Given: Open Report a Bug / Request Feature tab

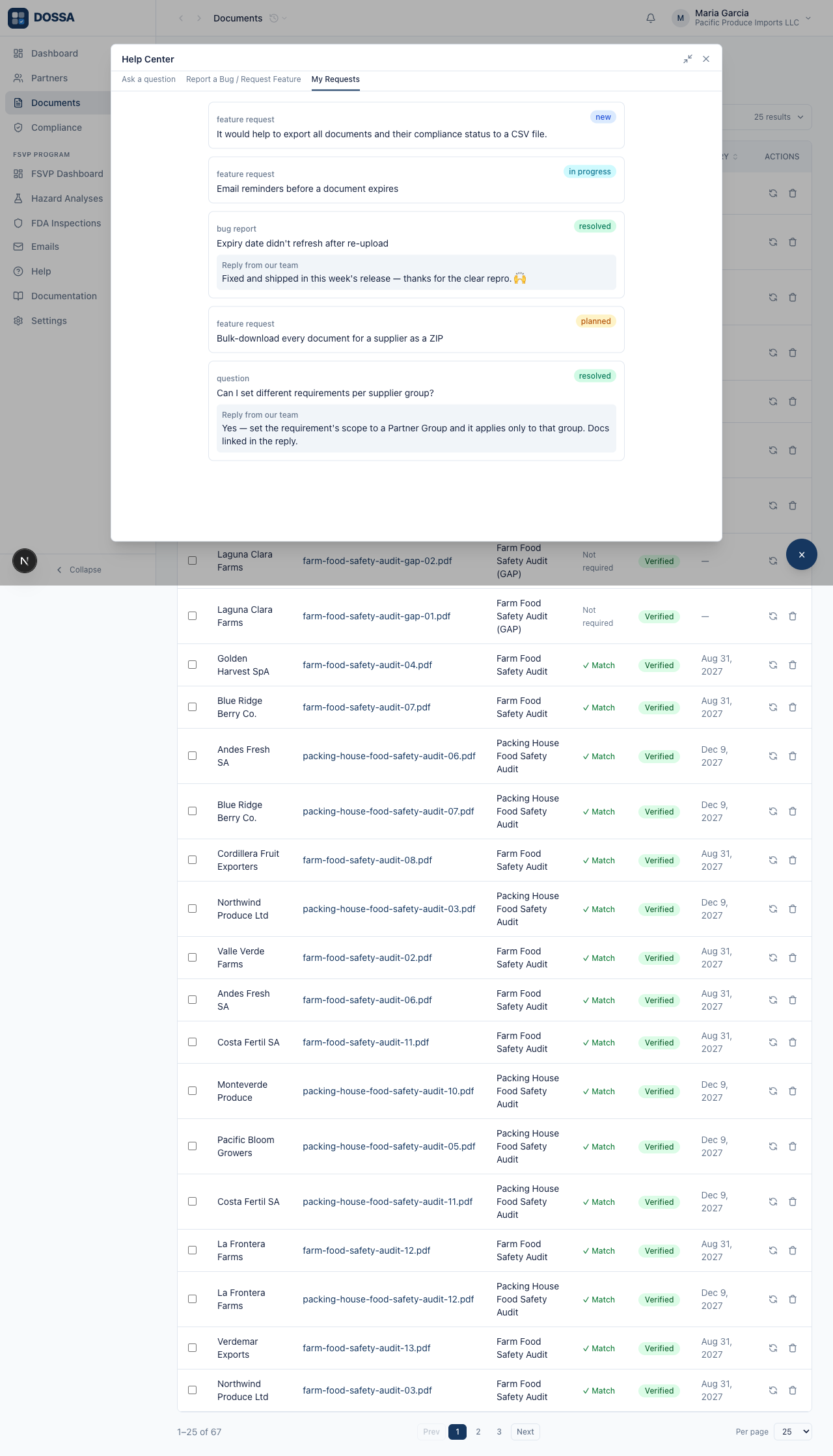Looking at the screenshot, I should click(243, 79).
